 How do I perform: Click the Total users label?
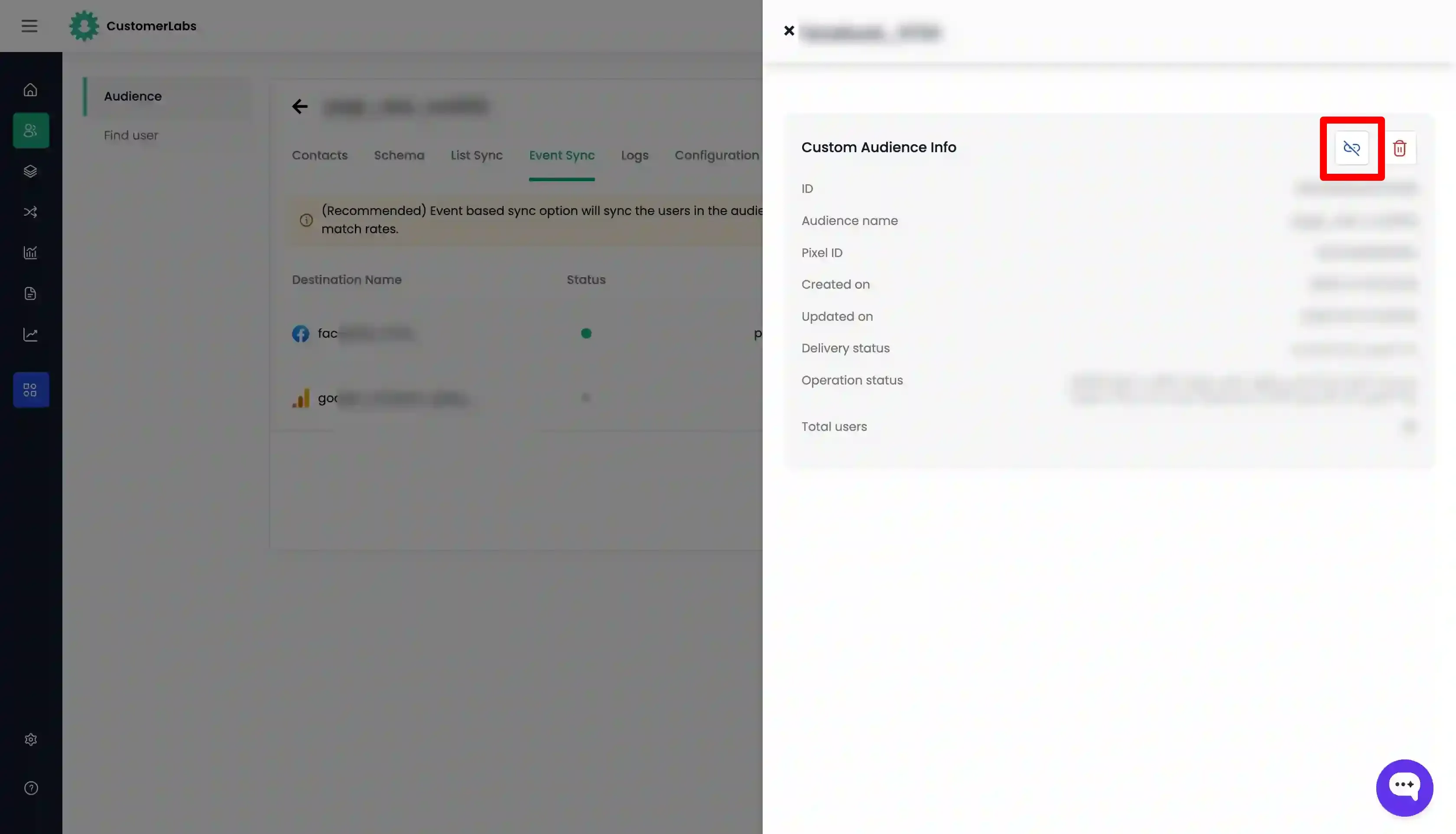(834, 427)
